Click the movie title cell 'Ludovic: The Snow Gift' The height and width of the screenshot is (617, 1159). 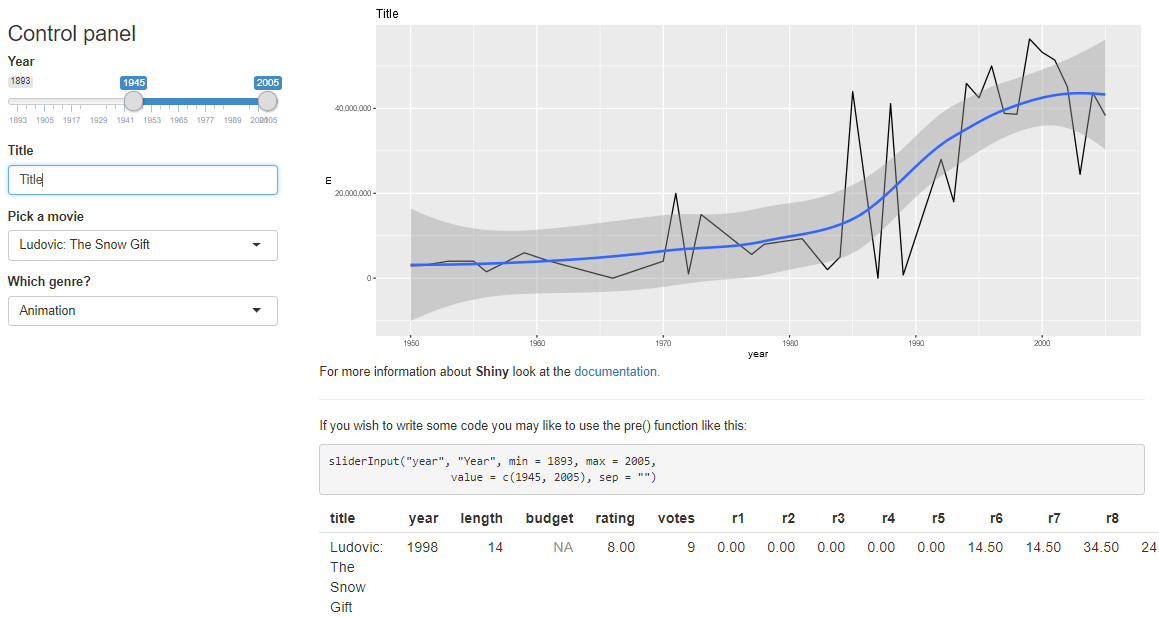[350, 577]
